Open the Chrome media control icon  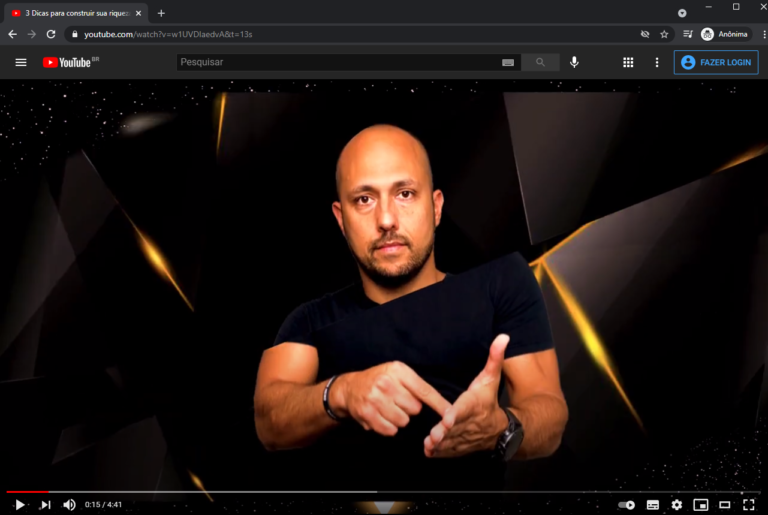click(687, 34)
